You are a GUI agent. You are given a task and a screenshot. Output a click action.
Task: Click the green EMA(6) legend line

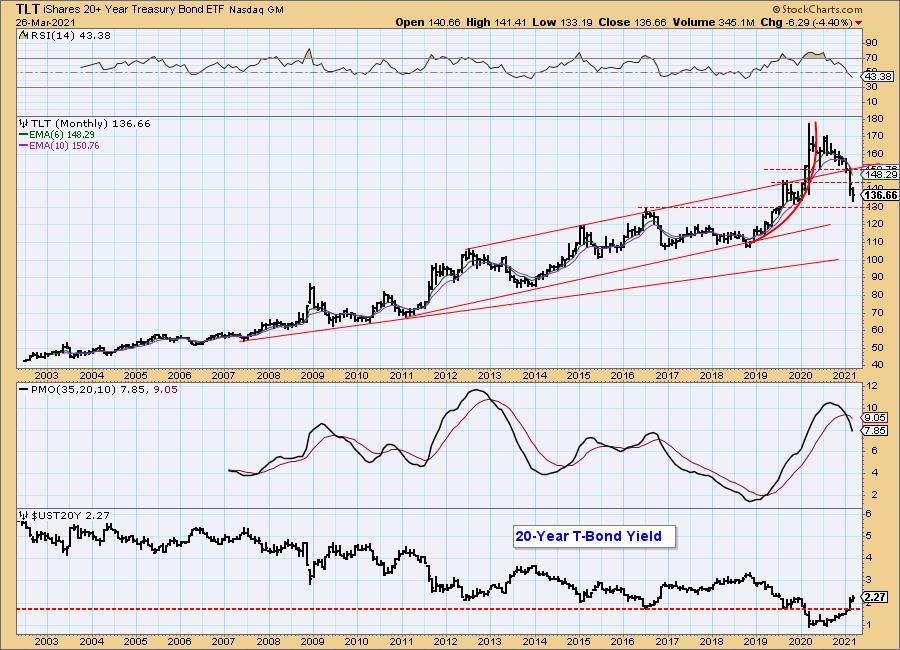[x=24, y=134]
